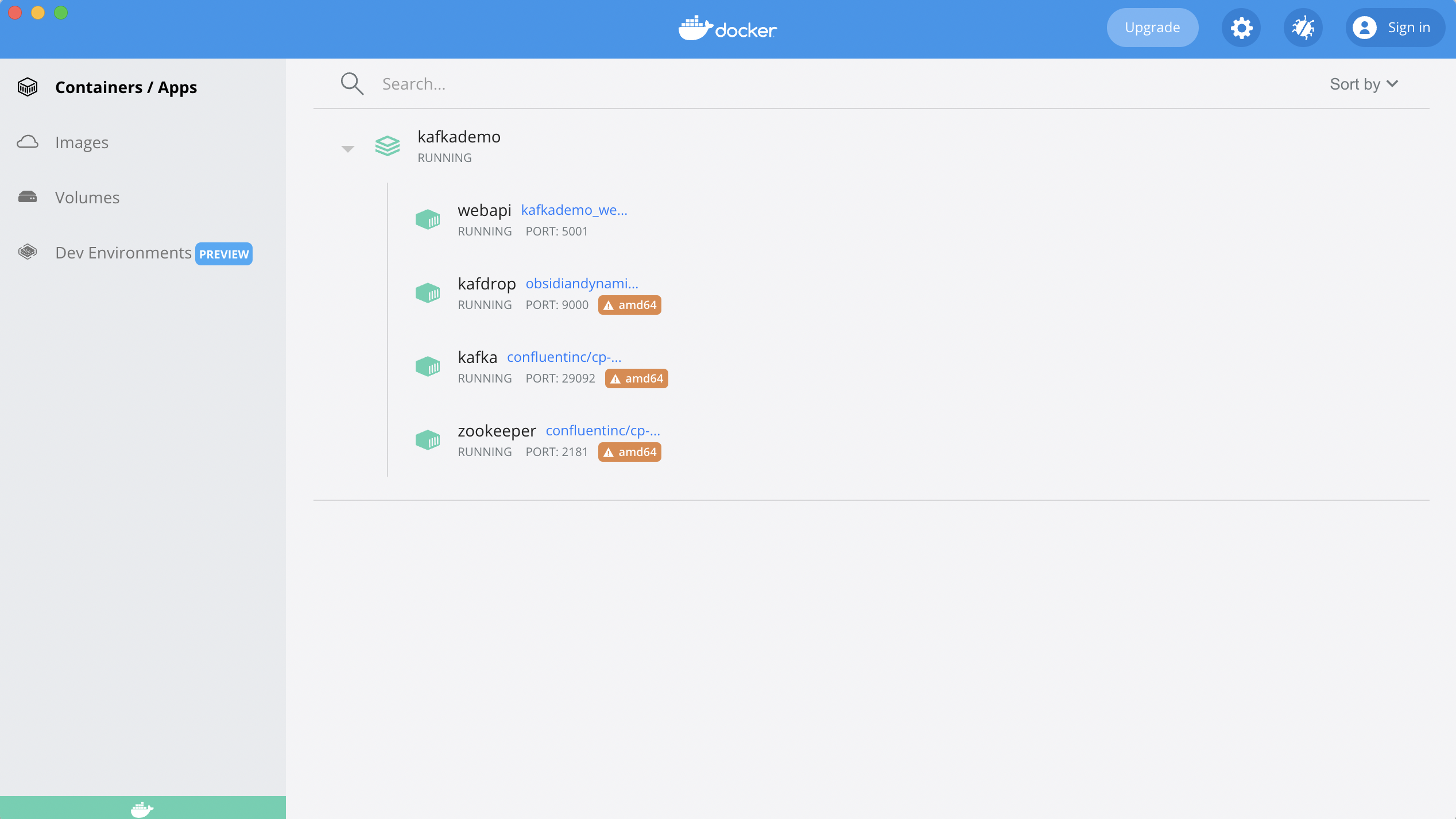
Task: Click kafka amd64 warning badge
Action: point(637,378)
